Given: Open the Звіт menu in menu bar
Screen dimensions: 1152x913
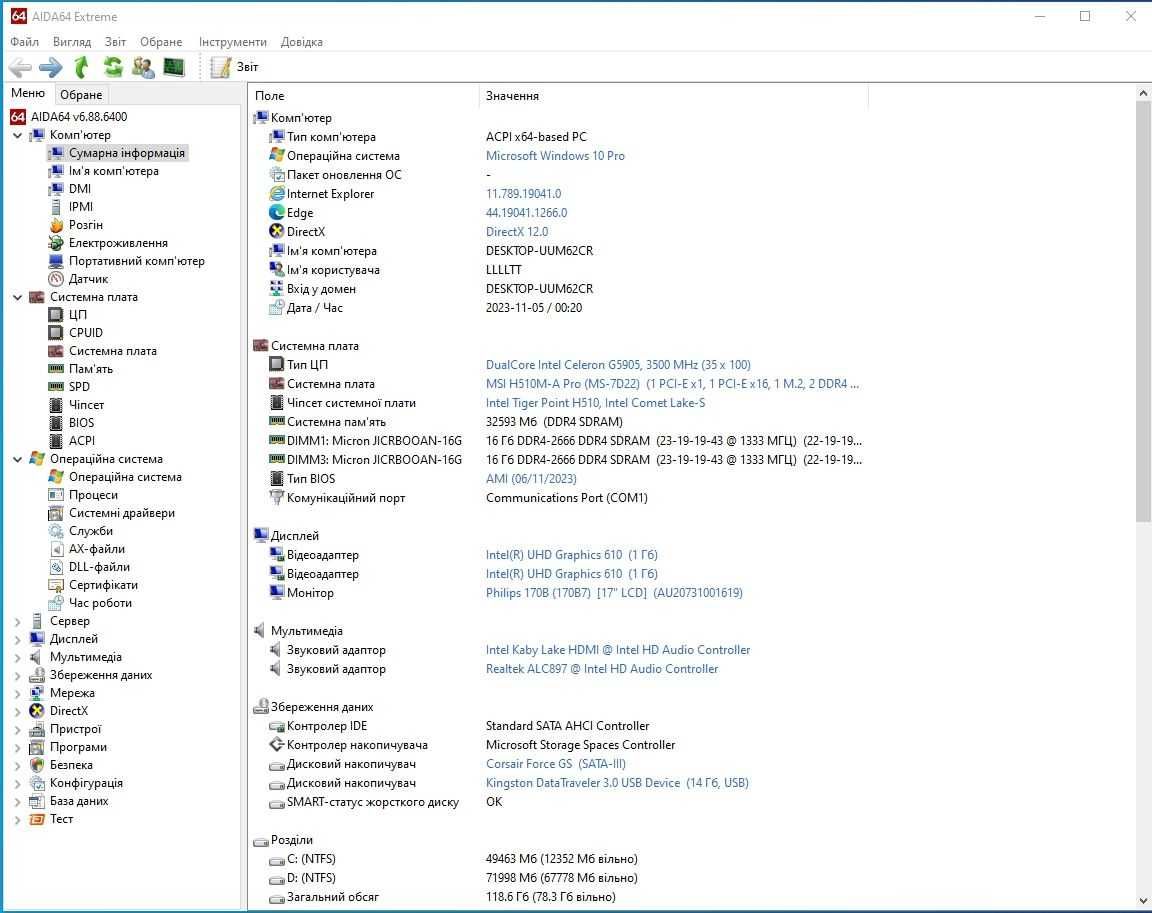Looking at the screenshot, I should 115,42.
